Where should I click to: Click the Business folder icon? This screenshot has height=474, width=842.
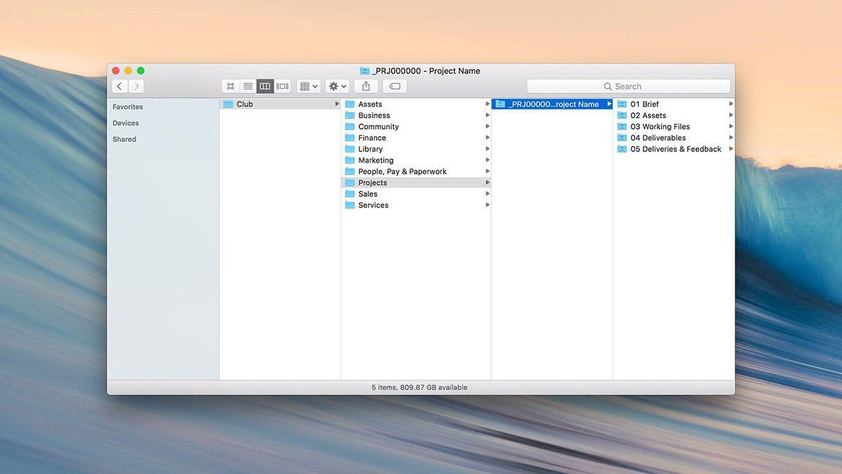[x=350, y=115]
